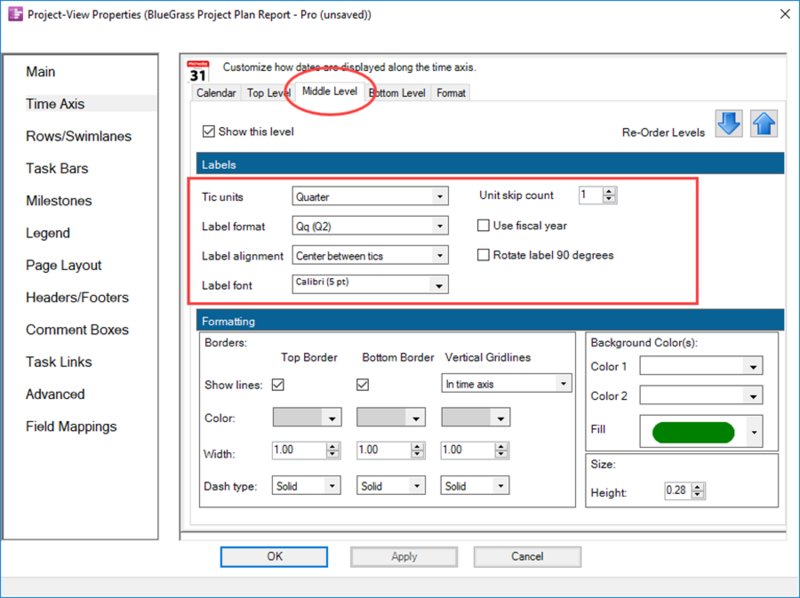Open the Page Layout settings page
This screenshot has height=598, width=800.
click(x=64, y=265)
